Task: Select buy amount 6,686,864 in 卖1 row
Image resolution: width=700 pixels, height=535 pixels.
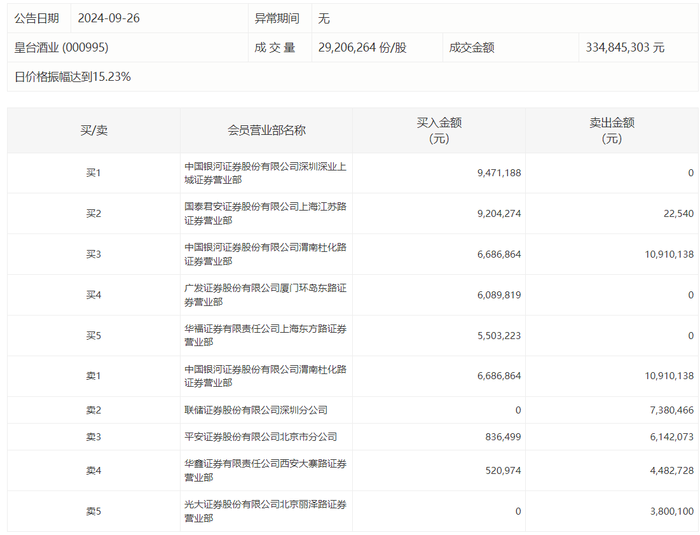Action: 499,376
